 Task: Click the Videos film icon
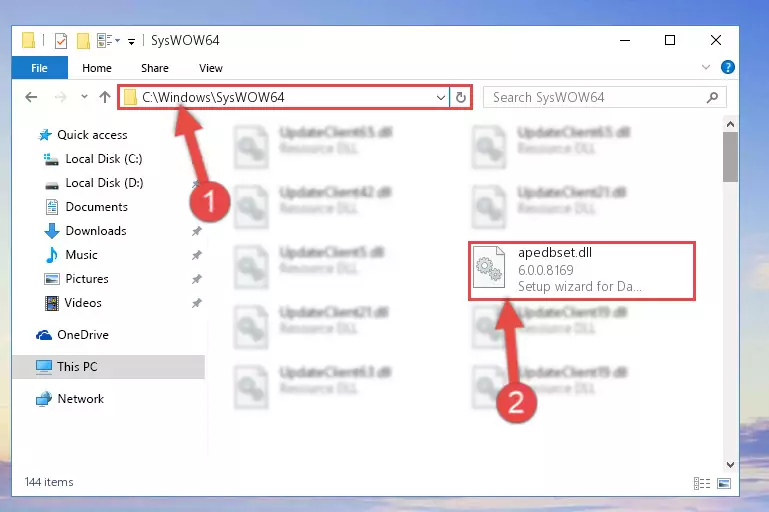click(51, 303)
